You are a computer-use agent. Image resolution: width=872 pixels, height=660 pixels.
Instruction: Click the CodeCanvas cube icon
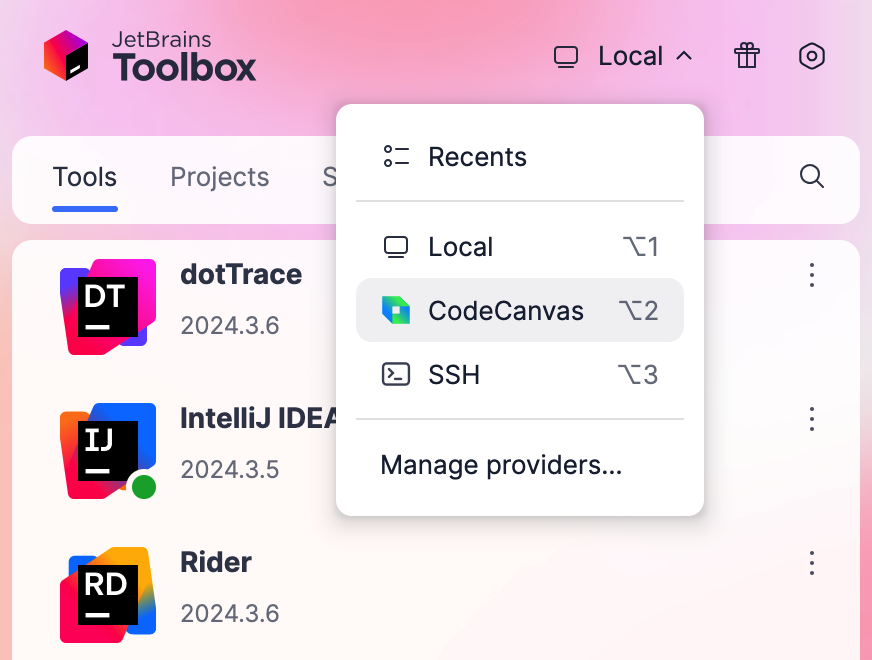397,311
